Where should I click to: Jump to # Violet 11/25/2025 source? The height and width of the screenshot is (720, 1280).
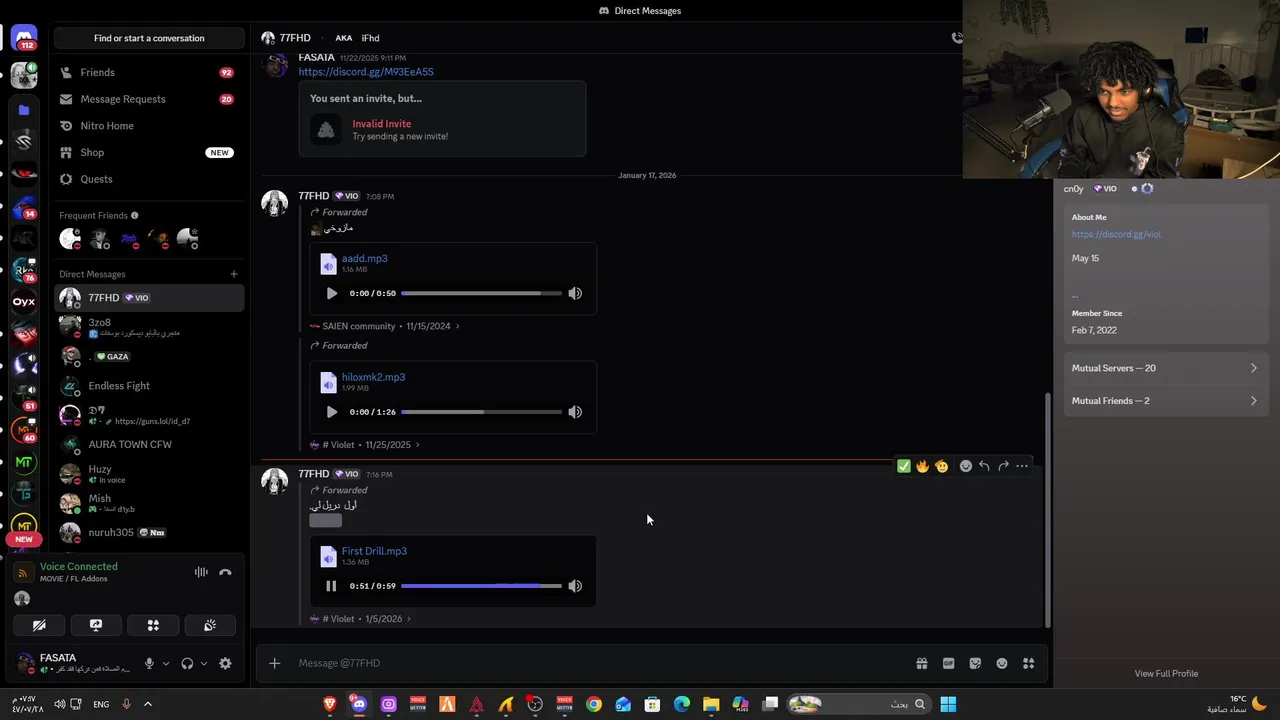coord(365,445)
